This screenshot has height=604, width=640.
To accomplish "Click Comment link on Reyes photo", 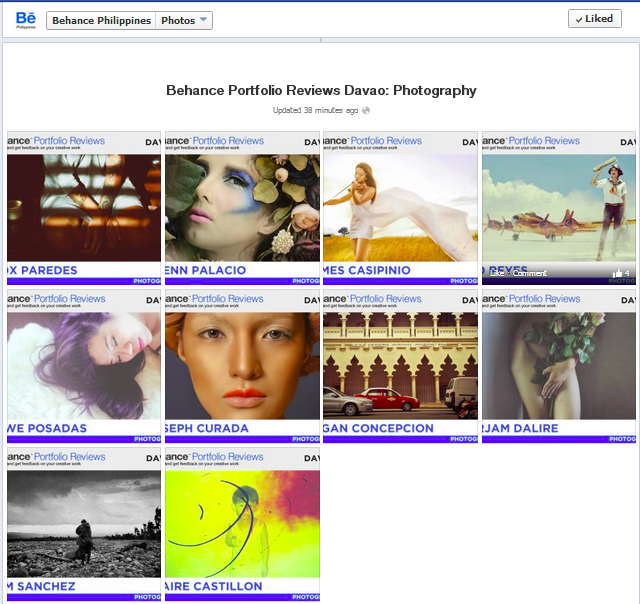I will point(528,273).
